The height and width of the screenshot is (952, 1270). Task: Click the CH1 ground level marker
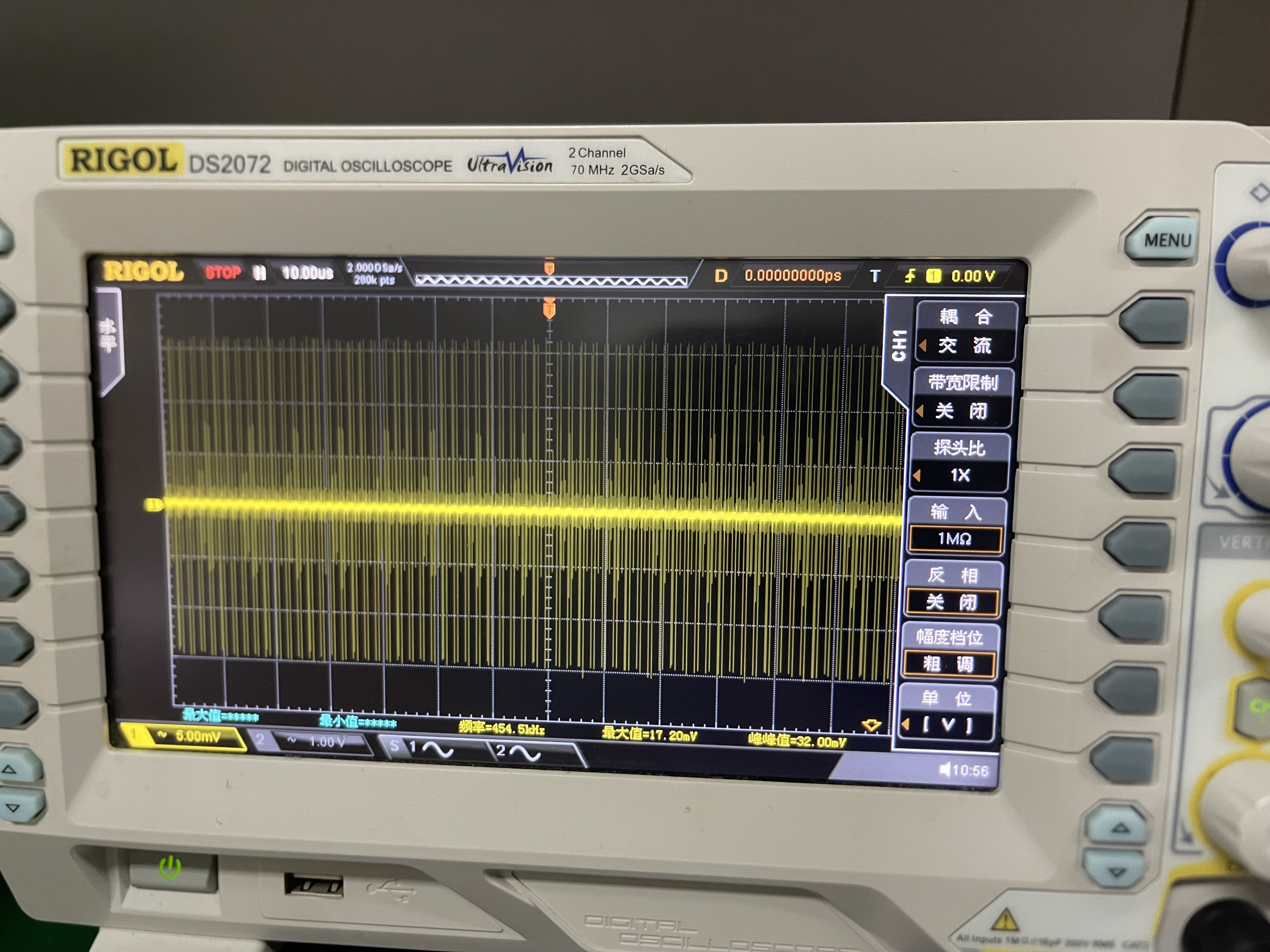[x=154, y=505]
